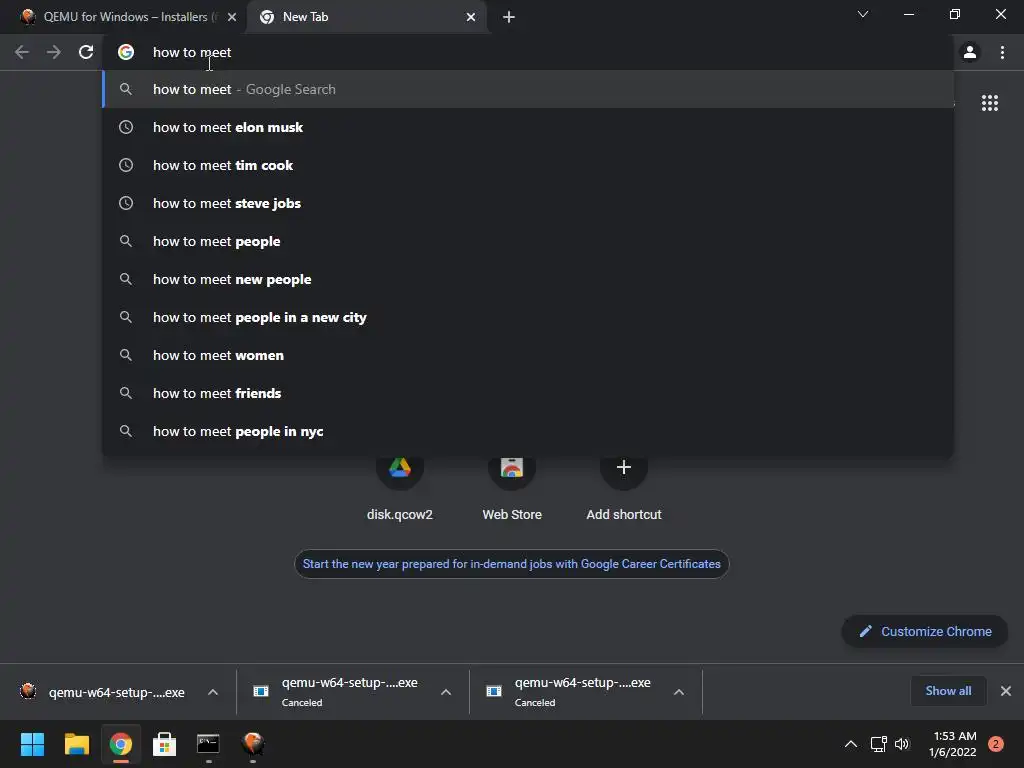Select suggestion 'how to meet women'
Viewport: 1024px width, 768px height.
(x=528, y=355)
